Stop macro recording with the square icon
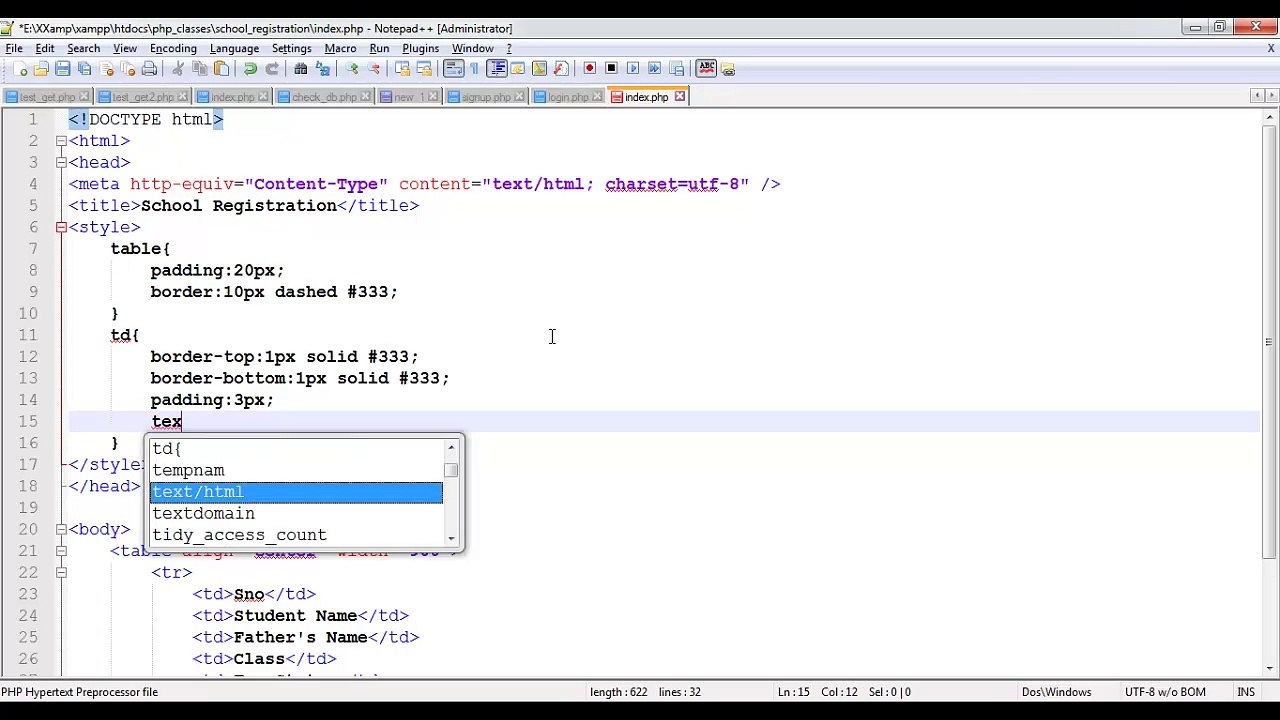 click(x=612, y=69)
